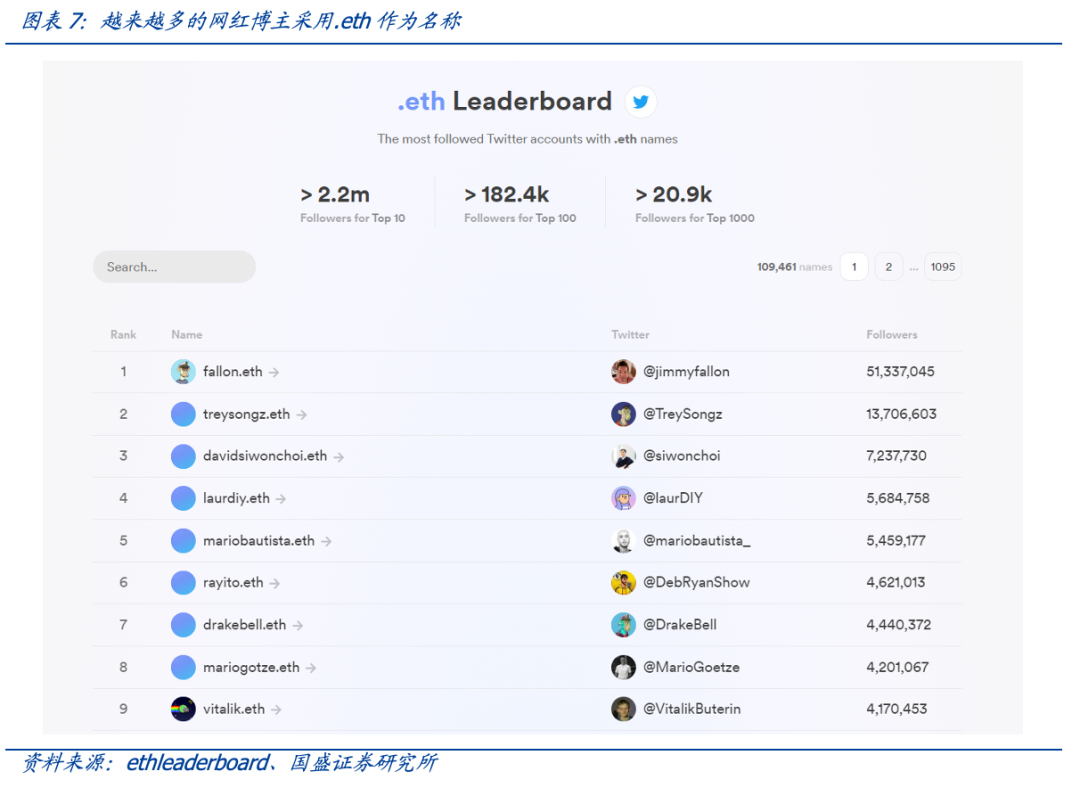Click the treysongz.eth blue avatar circle

(x=183, y=414)
